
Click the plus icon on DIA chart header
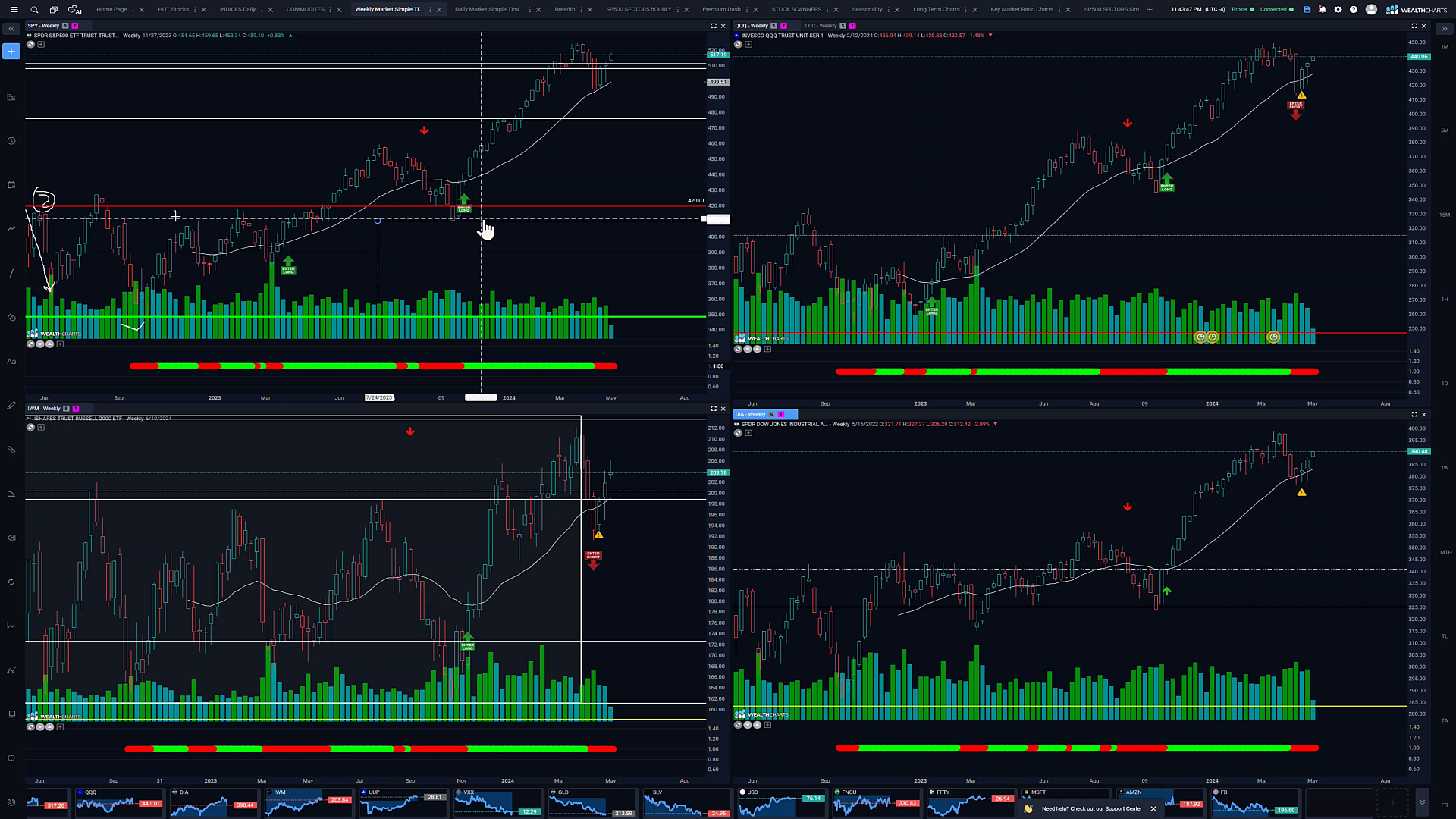748,433
